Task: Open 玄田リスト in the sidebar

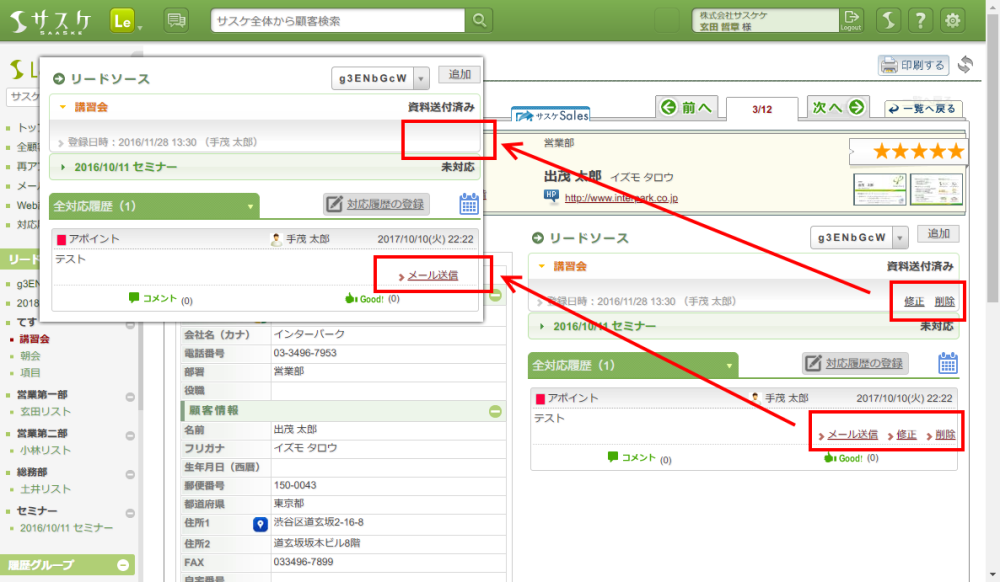Action: click(45, 412)
